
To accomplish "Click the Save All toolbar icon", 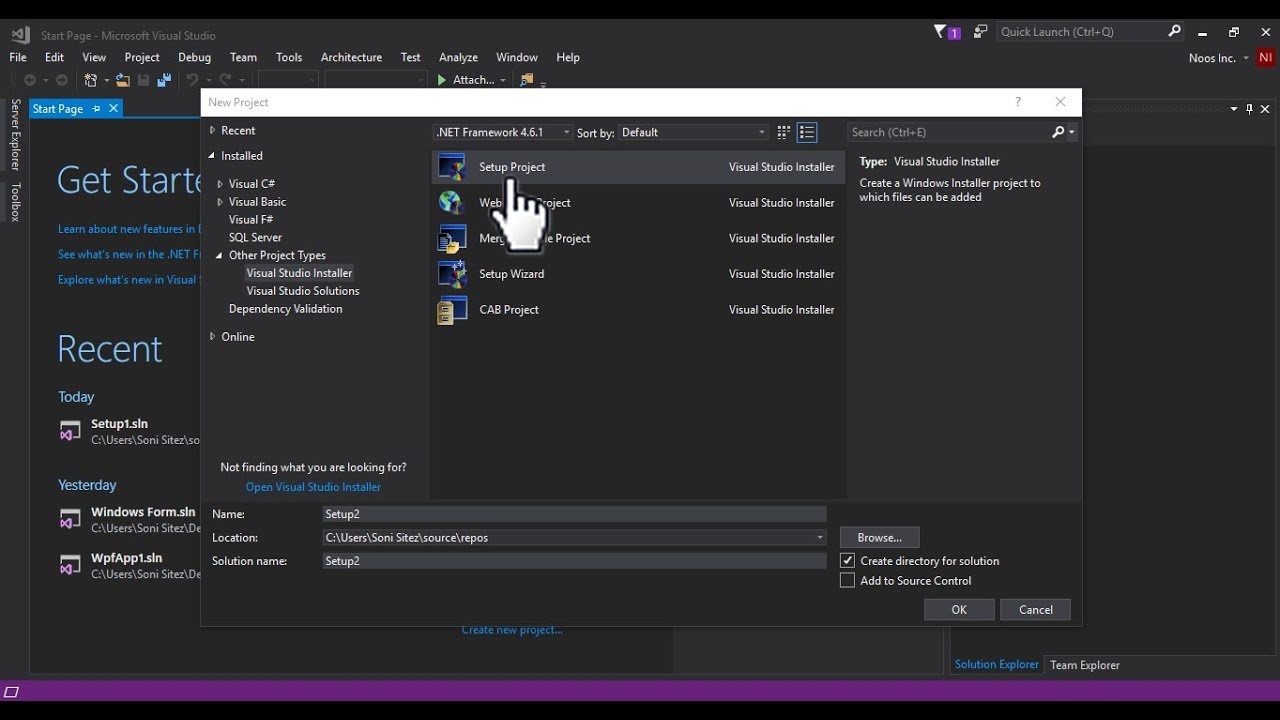I will tap(162, 80).
